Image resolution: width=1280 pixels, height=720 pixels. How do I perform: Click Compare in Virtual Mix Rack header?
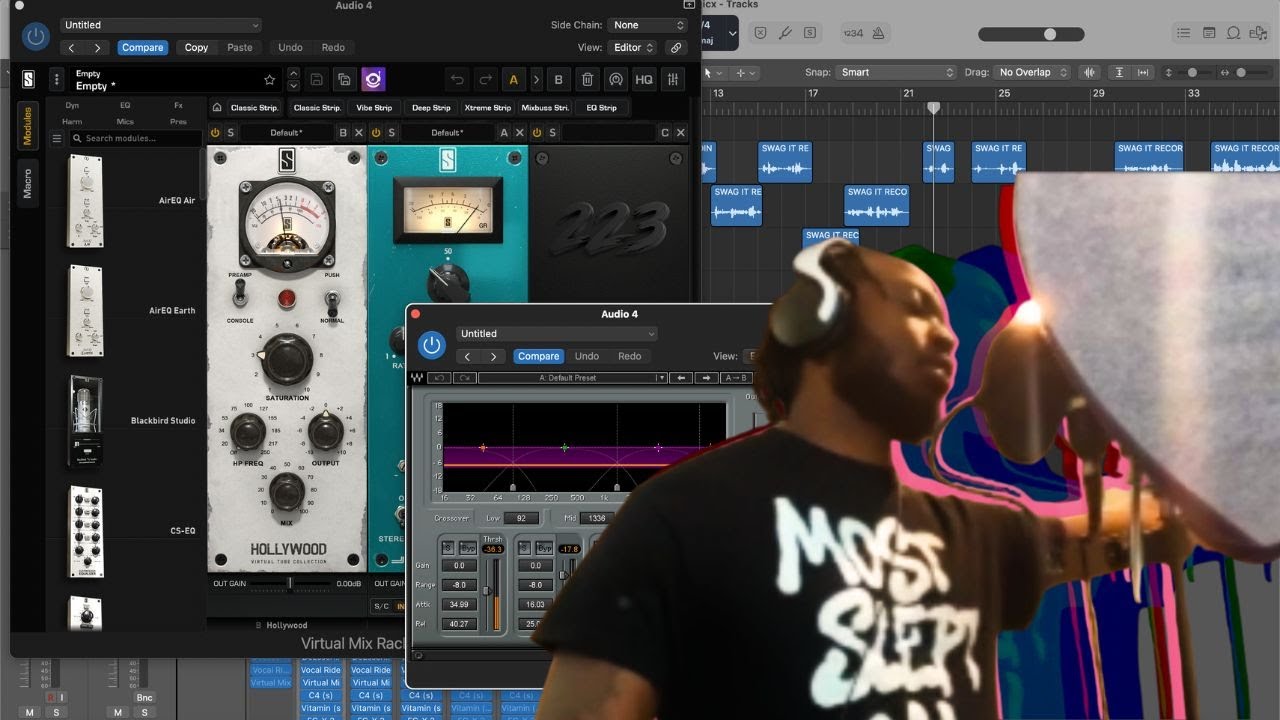click(142, 47)
